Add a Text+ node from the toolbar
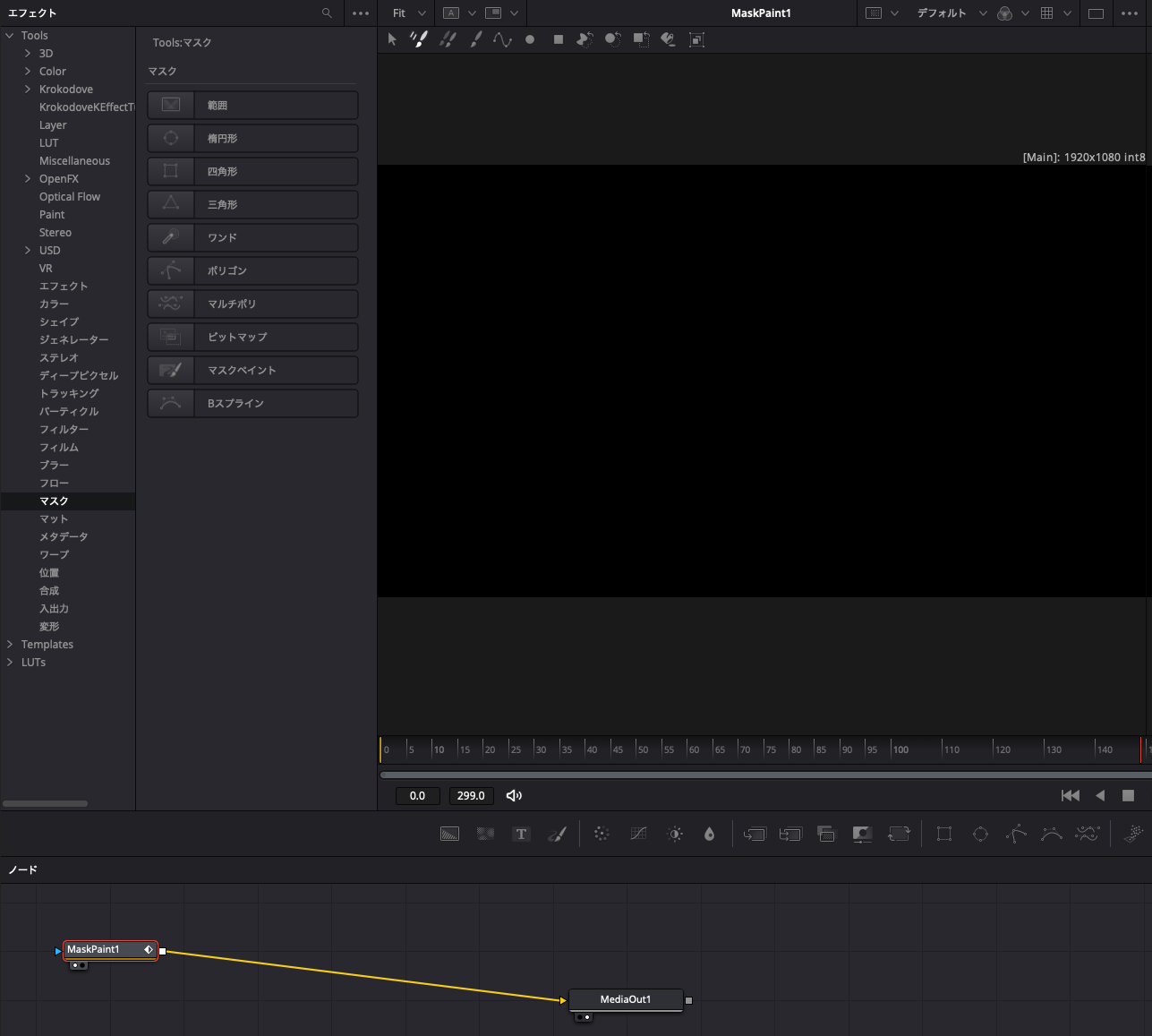The height and width of the screenshot is (1036, 1152). tap(521, 834)
